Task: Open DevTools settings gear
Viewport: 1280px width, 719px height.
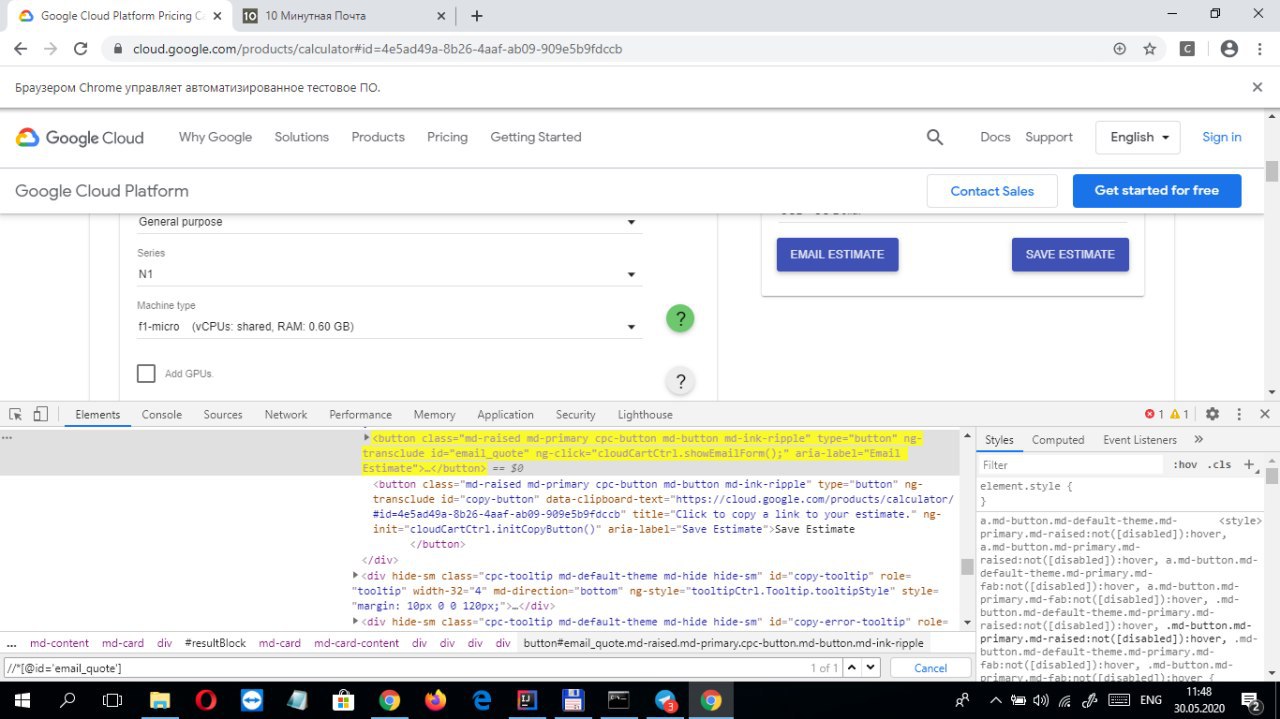Action: pyautogui.click(x=1212, y=414)
